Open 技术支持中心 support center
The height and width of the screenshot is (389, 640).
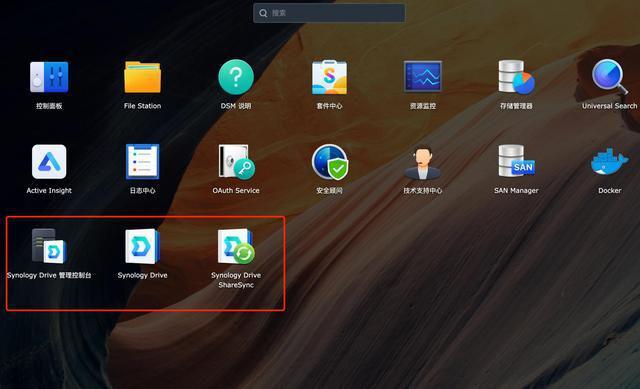click(423, 162)
